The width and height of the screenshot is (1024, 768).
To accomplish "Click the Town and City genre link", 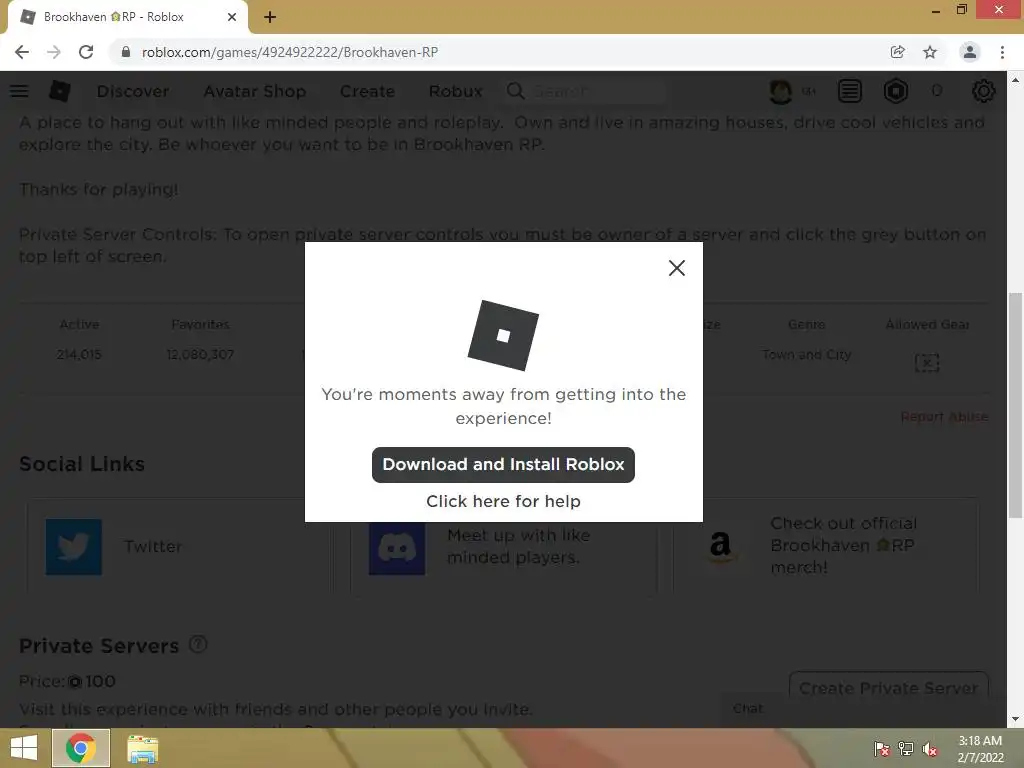I will (x=807, y=355).
